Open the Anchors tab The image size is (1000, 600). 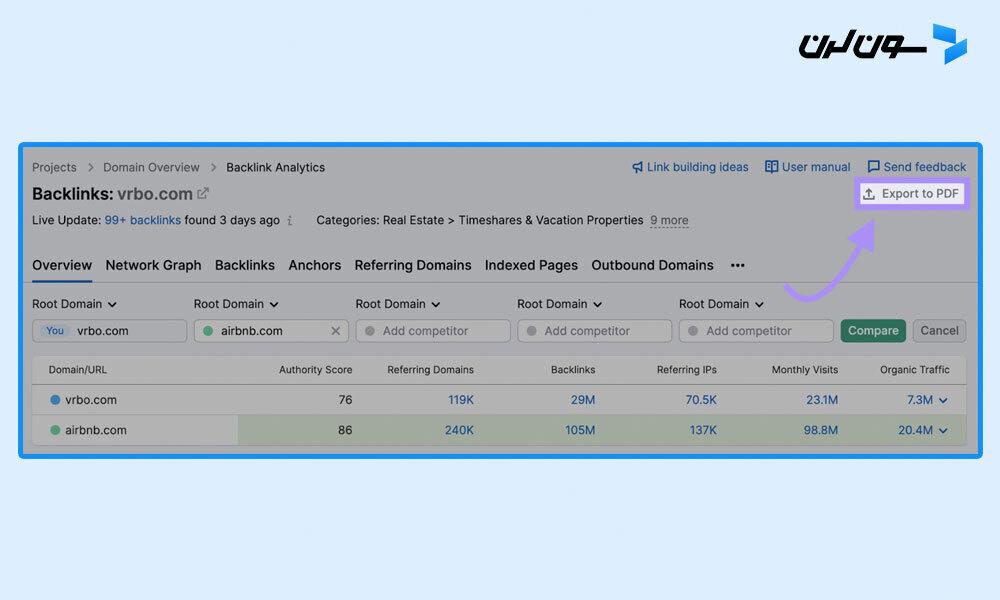(x=314, y=265)
